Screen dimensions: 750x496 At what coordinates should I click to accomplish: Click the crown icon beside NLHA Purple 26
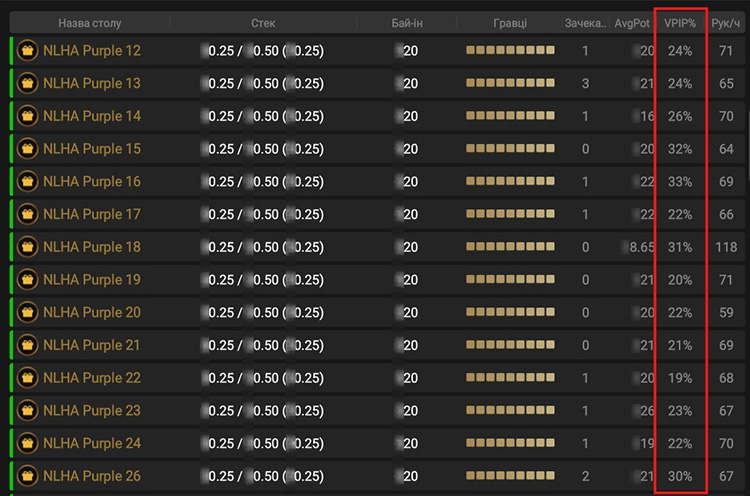(x=28, y=476)
